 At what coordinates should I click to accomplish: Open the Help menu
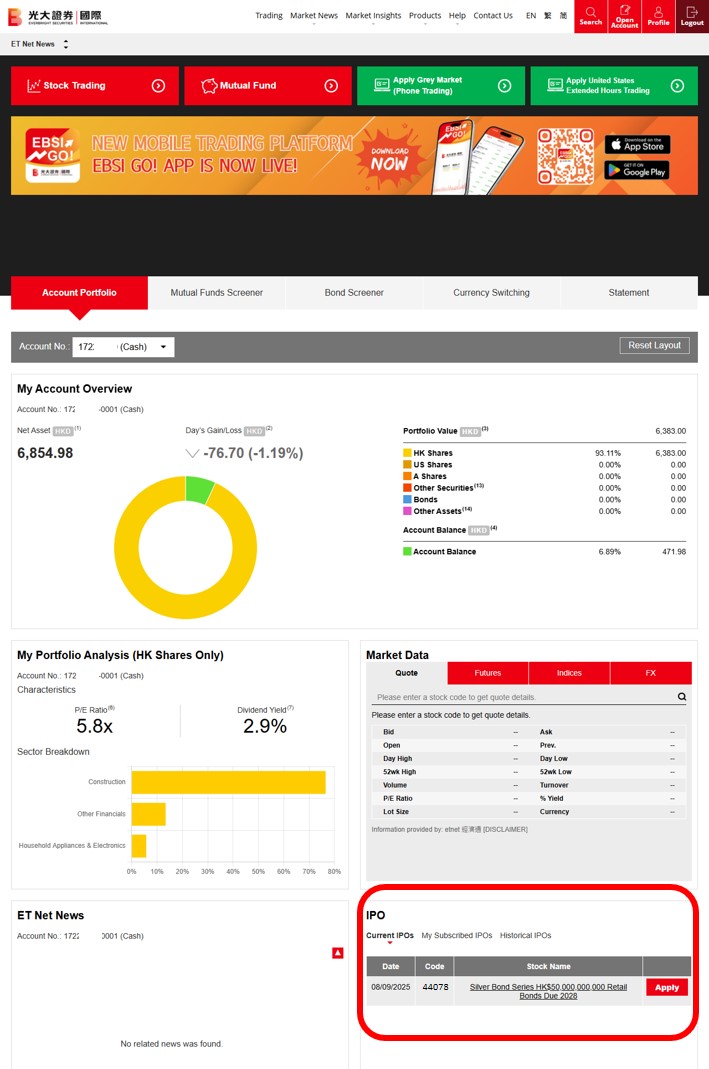coord(457,16)
